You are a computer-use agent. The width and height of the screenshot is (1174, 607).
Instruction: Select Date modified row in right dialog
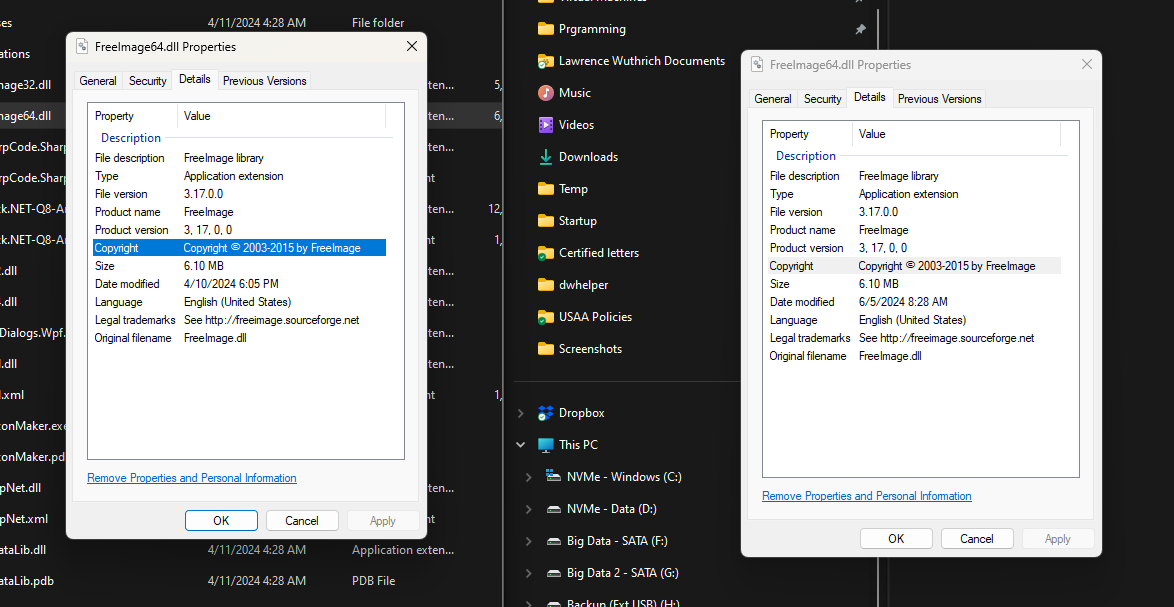click(x=914, y=302)
